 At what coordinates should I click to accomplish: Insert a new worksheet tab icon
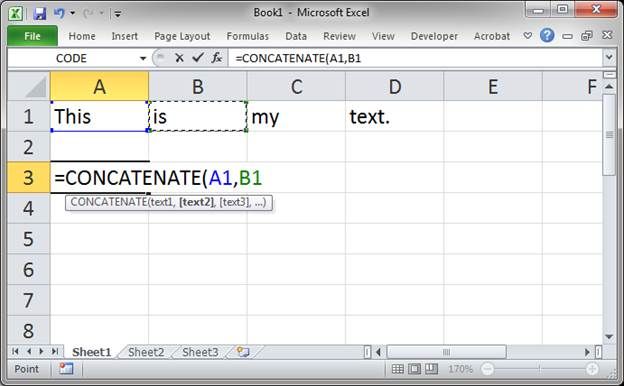[x=243, y=352]
